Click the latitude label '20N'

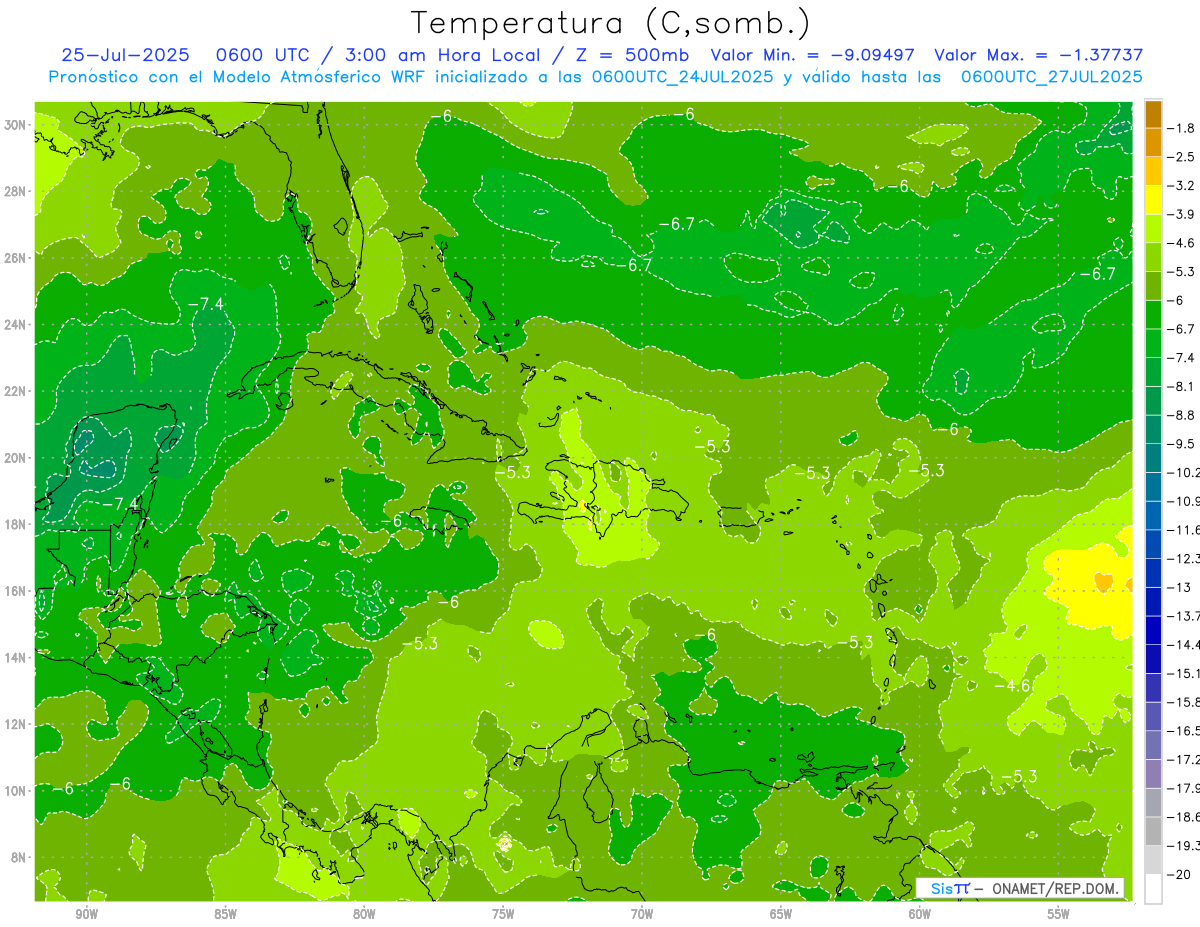click(x=16, y=458)
